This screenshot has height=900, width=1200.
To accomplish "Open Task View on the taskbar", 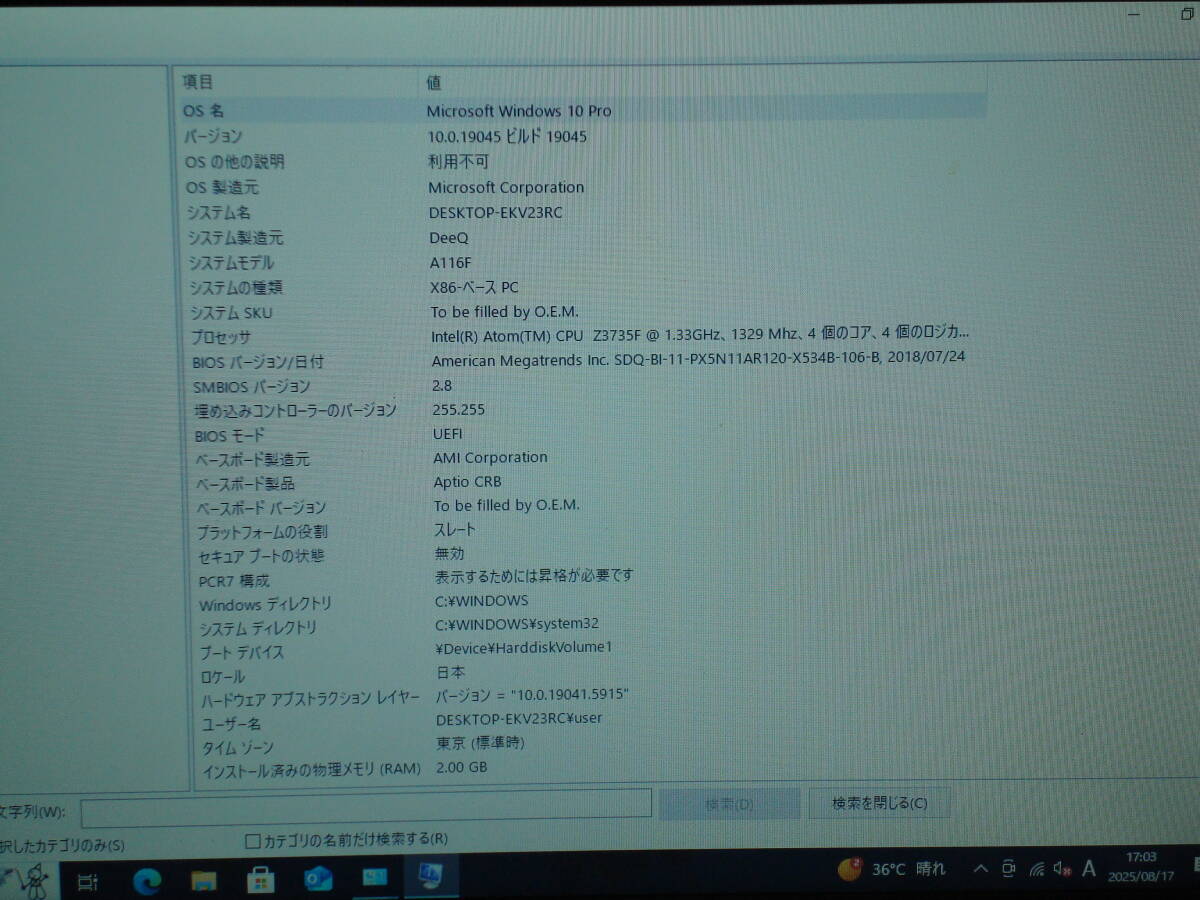I will [x=86, y=881].
